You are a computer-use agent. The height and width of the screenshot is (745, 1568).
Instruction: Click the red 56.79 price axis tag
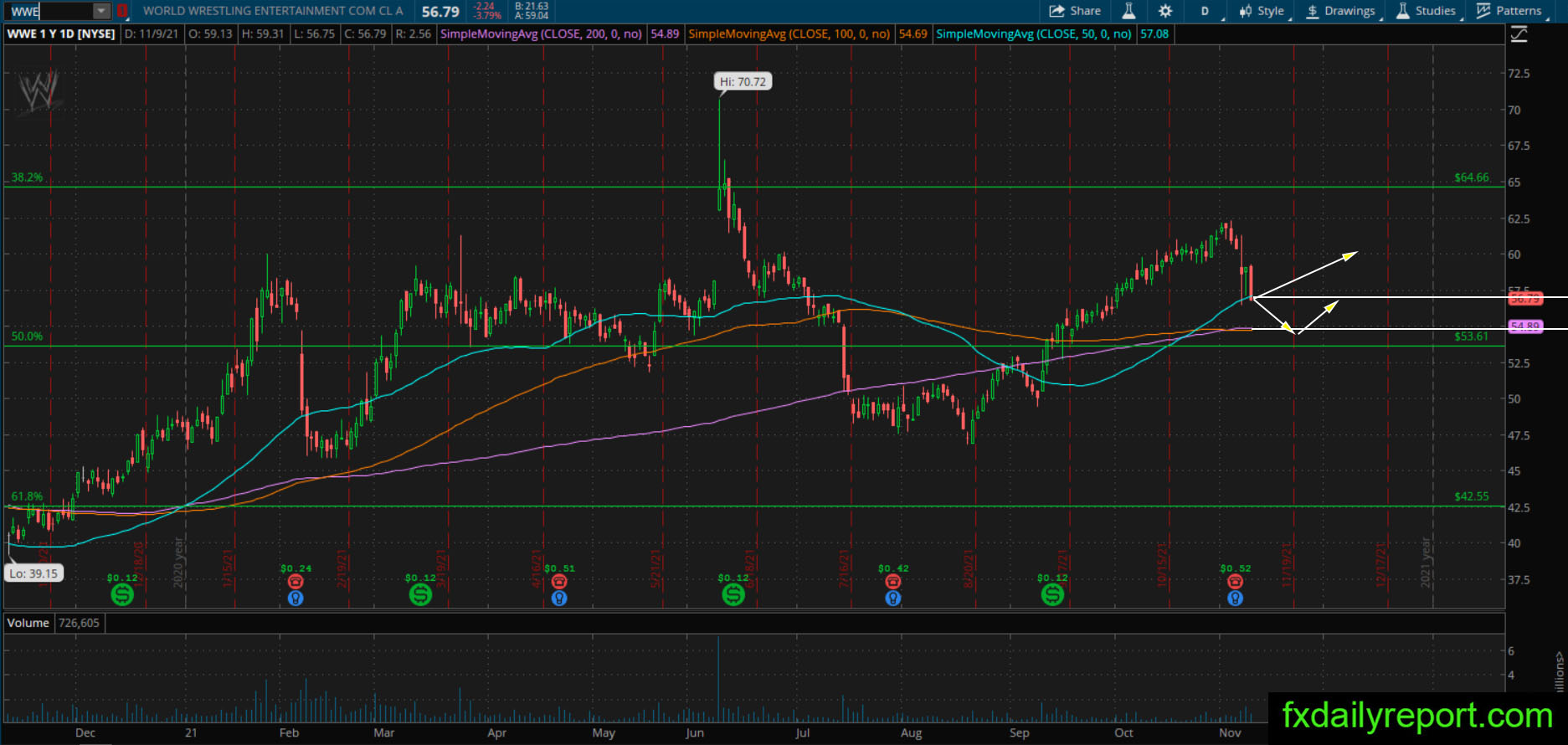1524,299
